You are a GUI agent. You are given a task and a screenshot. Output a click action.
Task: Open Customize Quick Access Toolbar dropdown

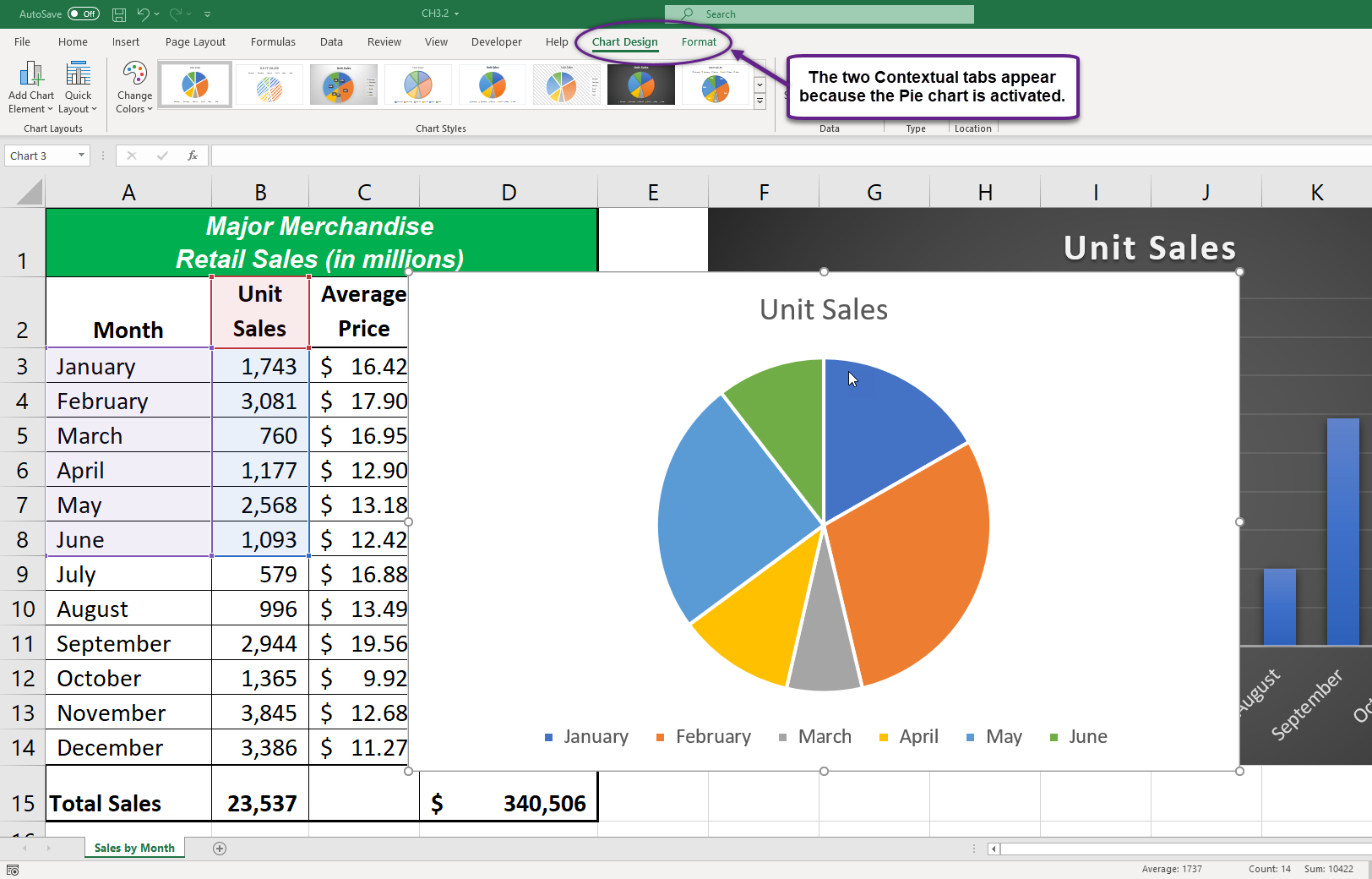point(208,14)
